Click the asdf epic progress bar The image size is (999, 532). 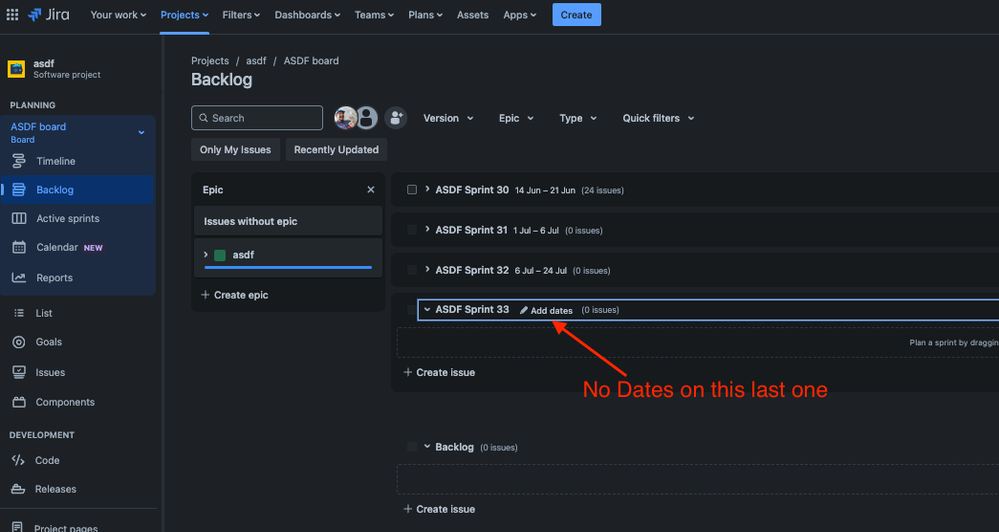click(288, 268)
